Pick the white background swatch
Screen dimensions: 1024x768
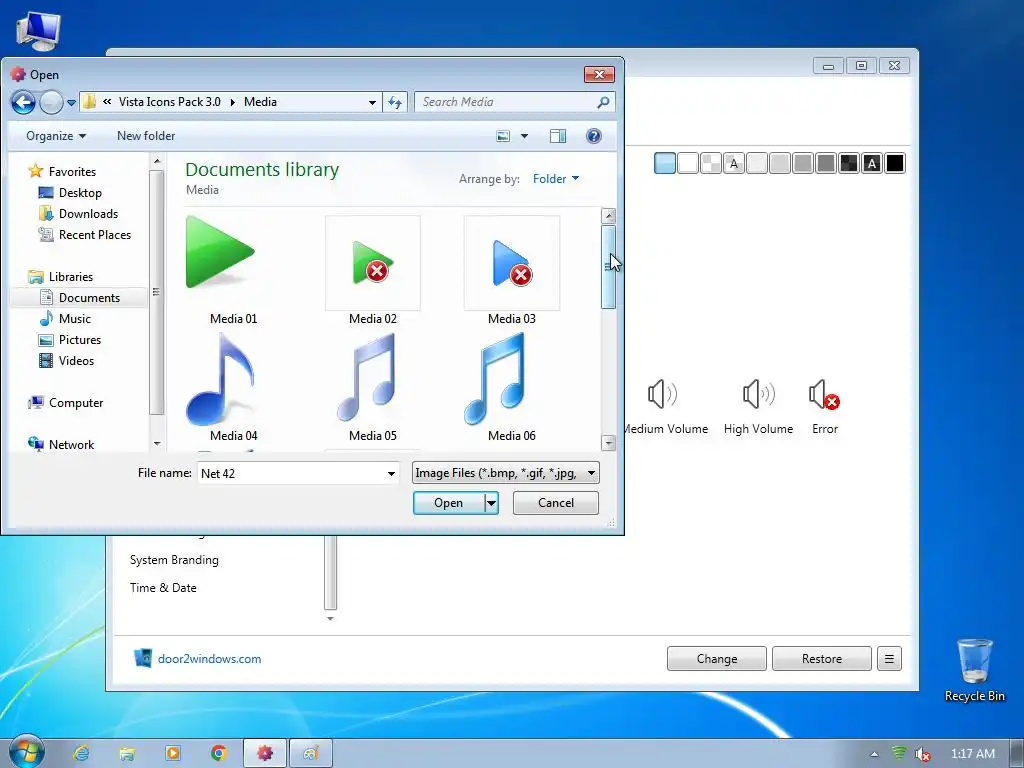pyautogui.click(x=688, y=163)
